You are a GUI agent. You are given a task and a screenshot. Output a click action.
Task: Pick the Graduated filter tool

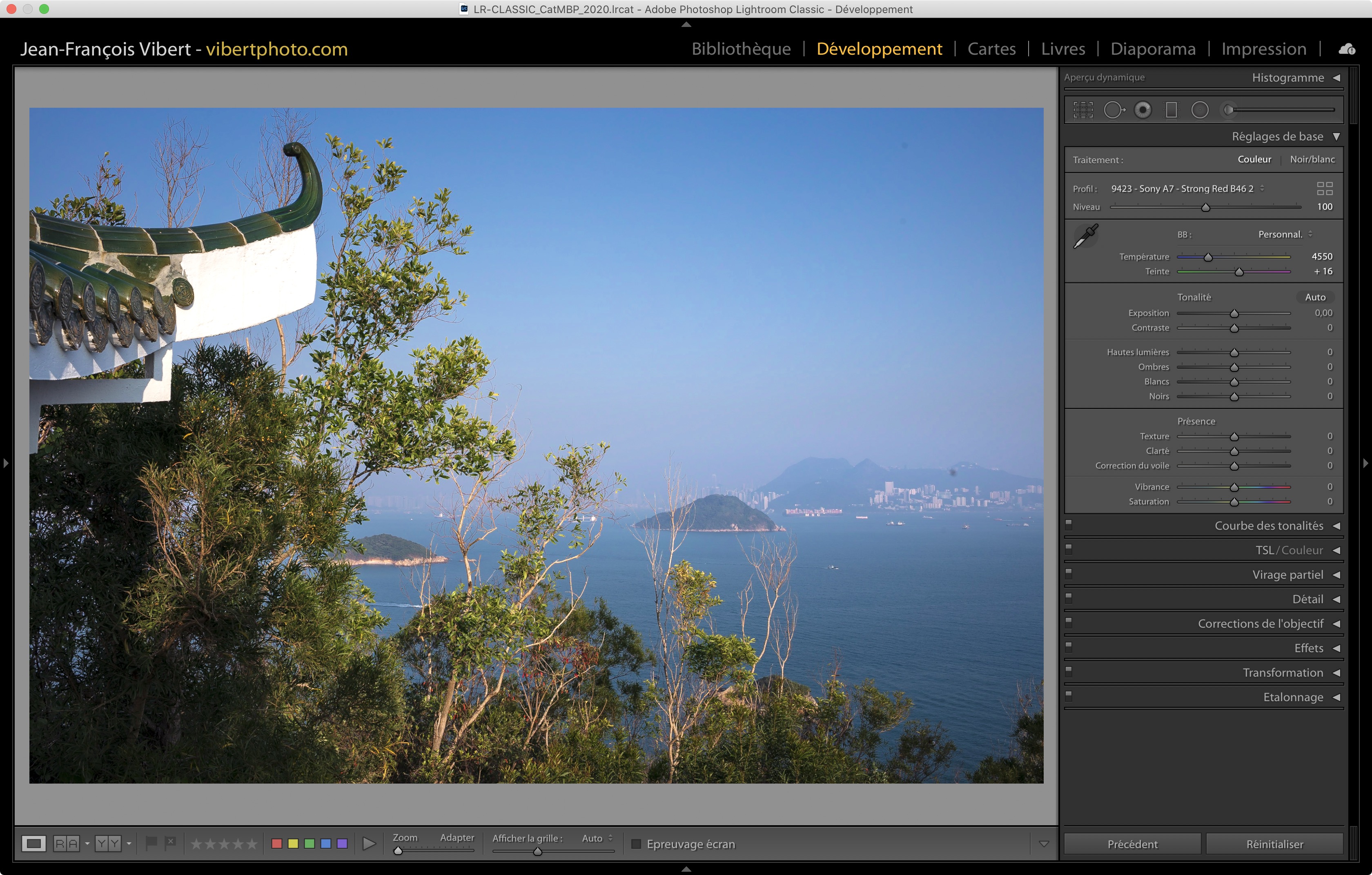[x=1171, y=110]
